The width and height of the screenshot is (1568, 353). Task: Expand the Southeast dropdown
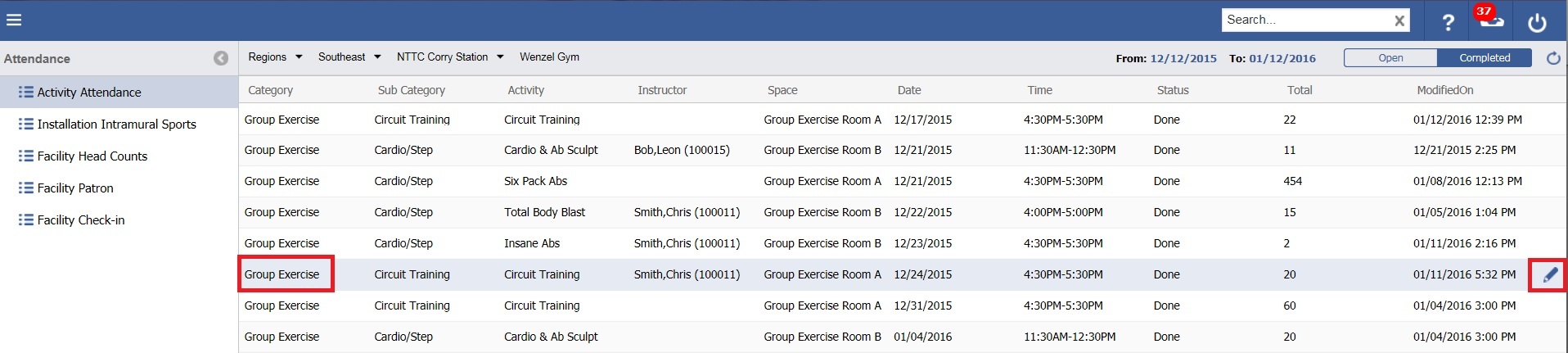tap(377, 57)
